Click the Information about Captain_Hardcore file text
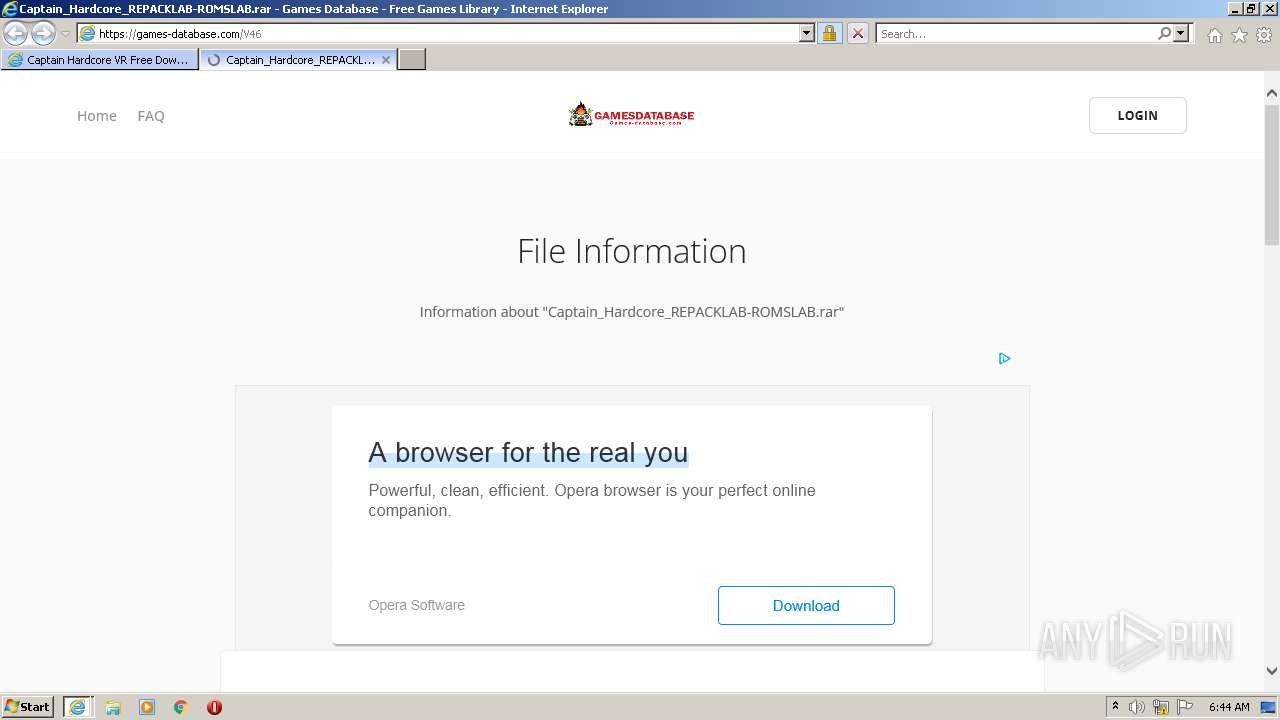This screenshot has width=1280, height=720. [x=632, y=312]
